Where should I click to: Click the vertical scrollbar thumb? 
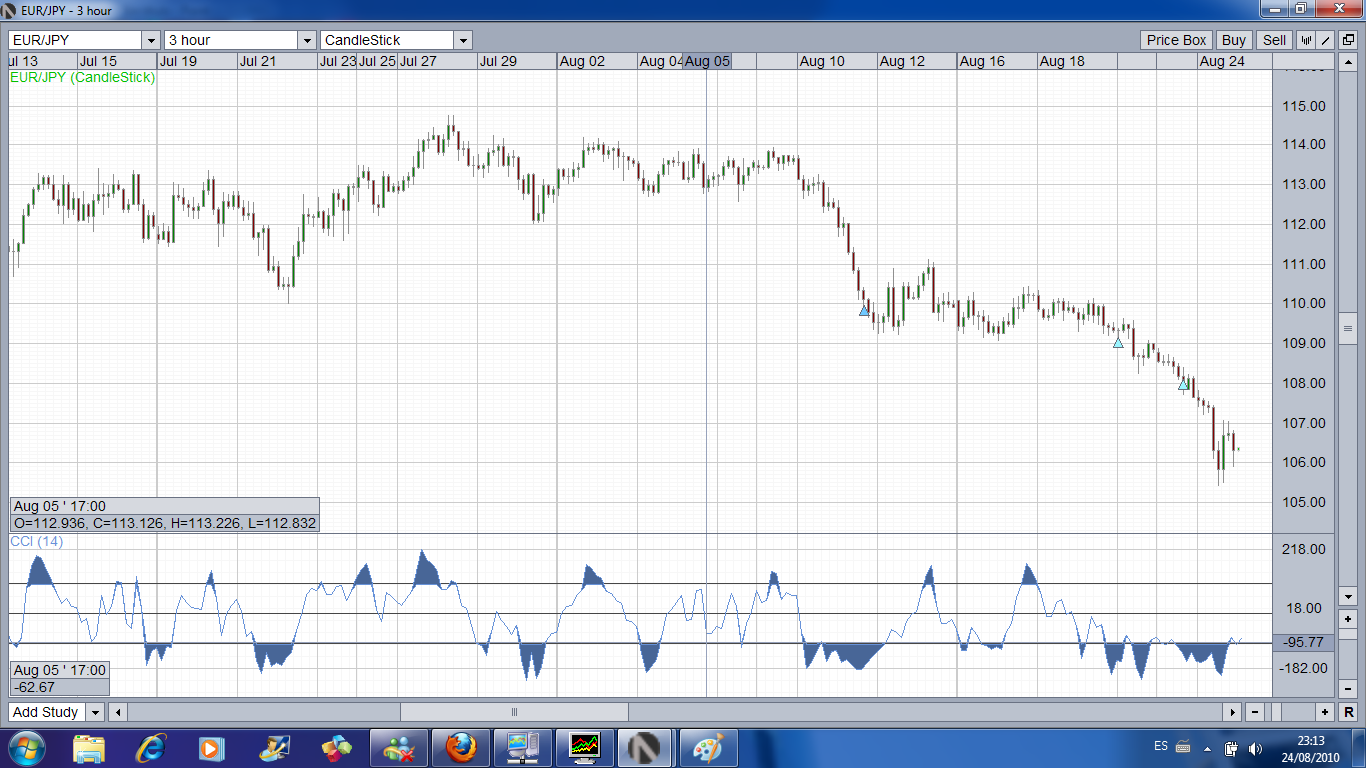1348,328
